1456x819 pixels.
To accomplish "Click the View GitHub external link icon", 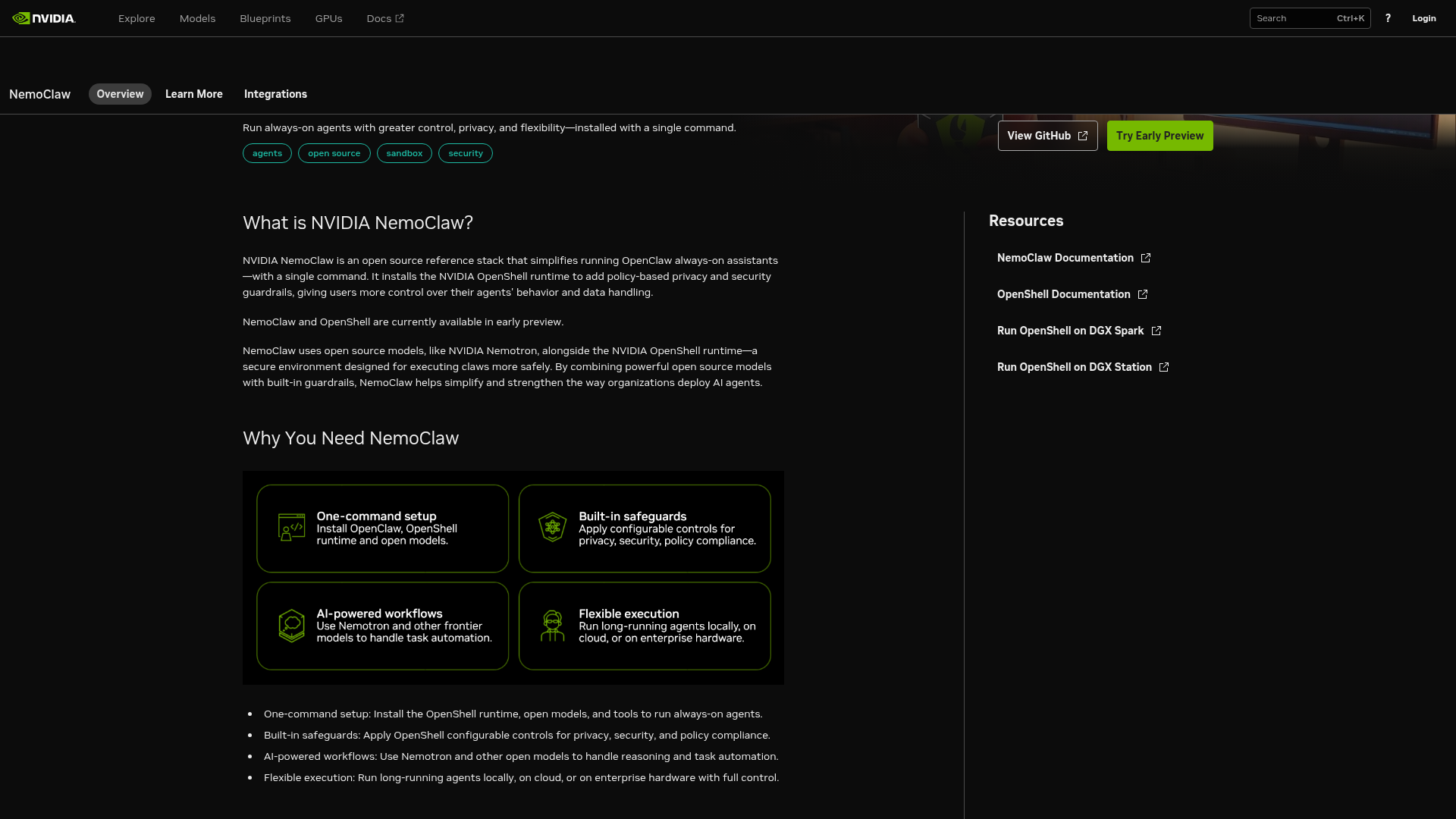I will [1083, 136].
